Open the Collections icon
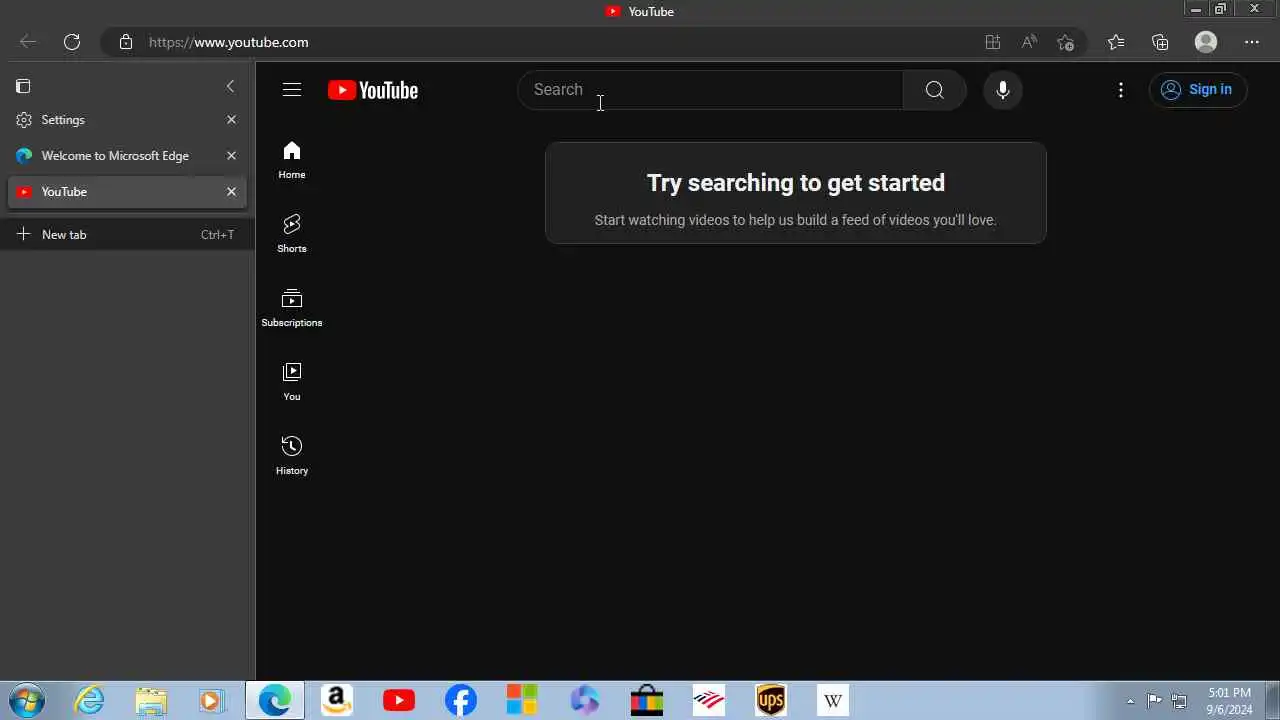Viewport: 1280px width, 720px height. (x=1160, y=42)
